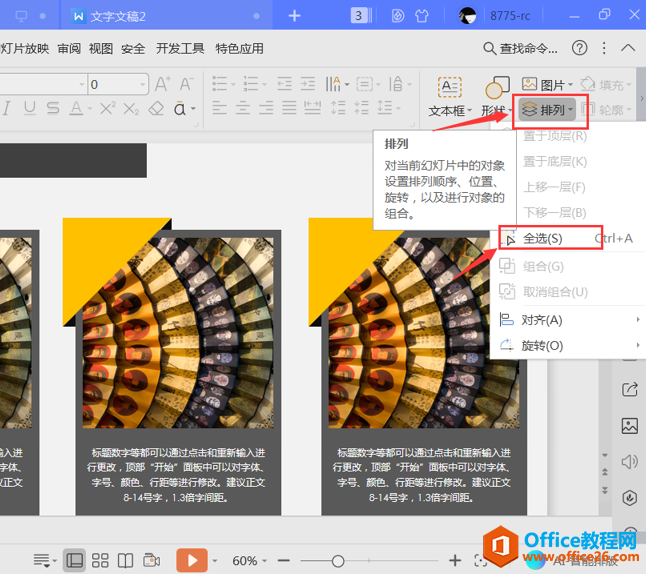The width and height of the screenshot is (646, 574).
Task: Open the help question mark icon
Action: tap(579, 48)
